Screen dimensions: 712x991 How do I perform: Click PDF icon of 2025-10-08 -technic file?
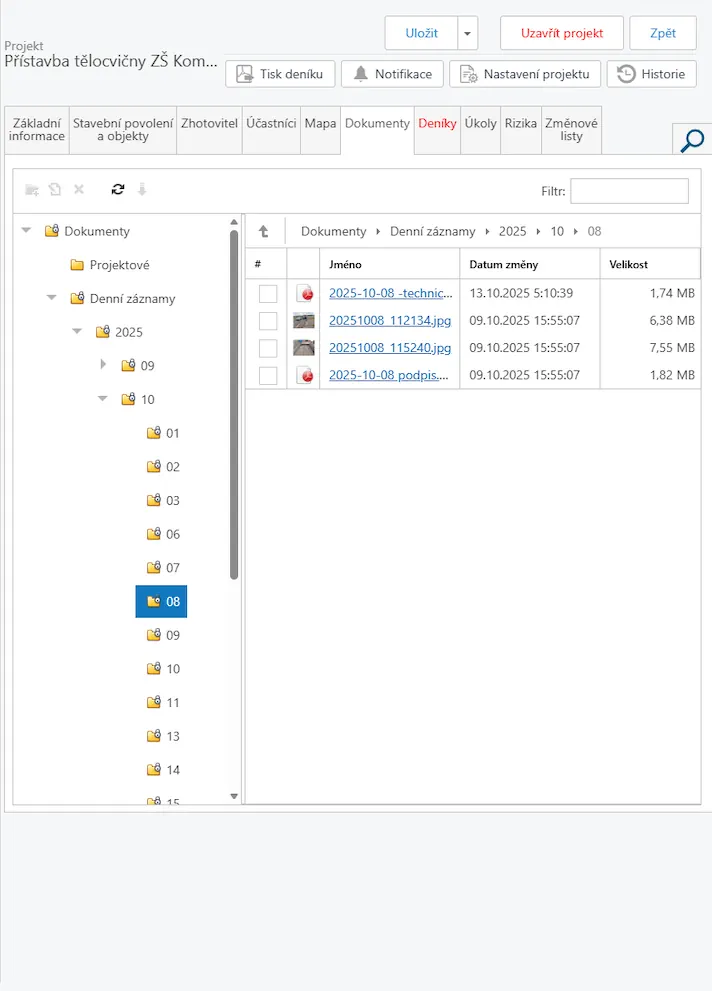[x=304, y=293]
